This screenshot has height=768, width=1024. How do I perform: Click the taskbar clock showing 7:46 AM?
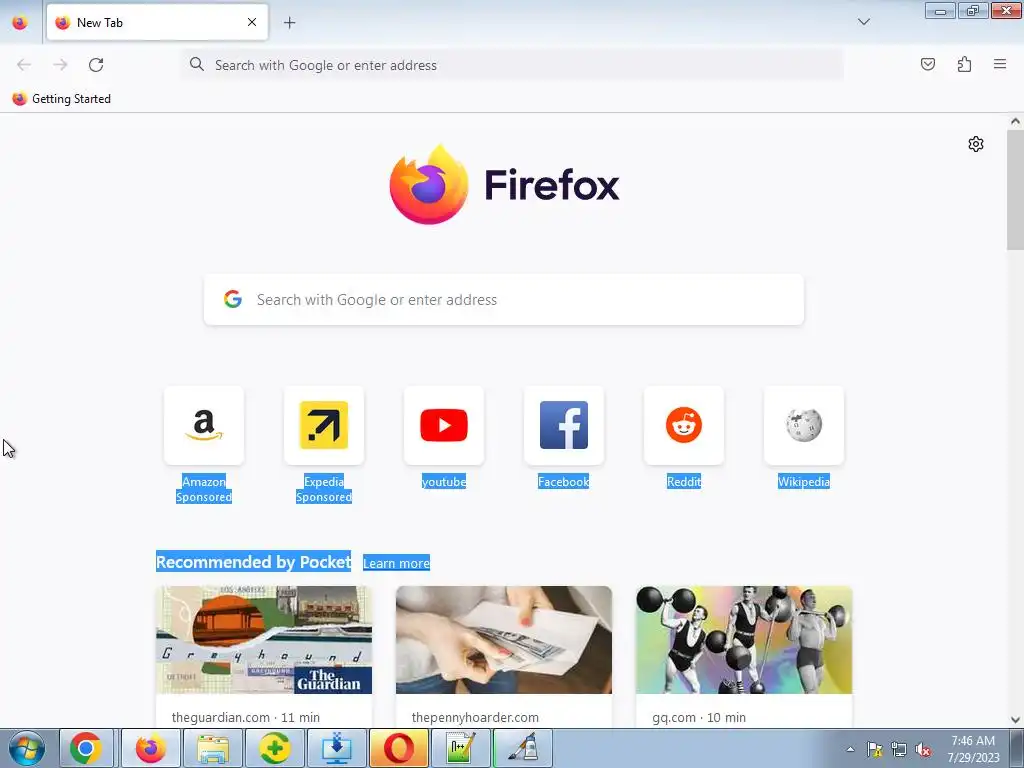pos(973,749)
